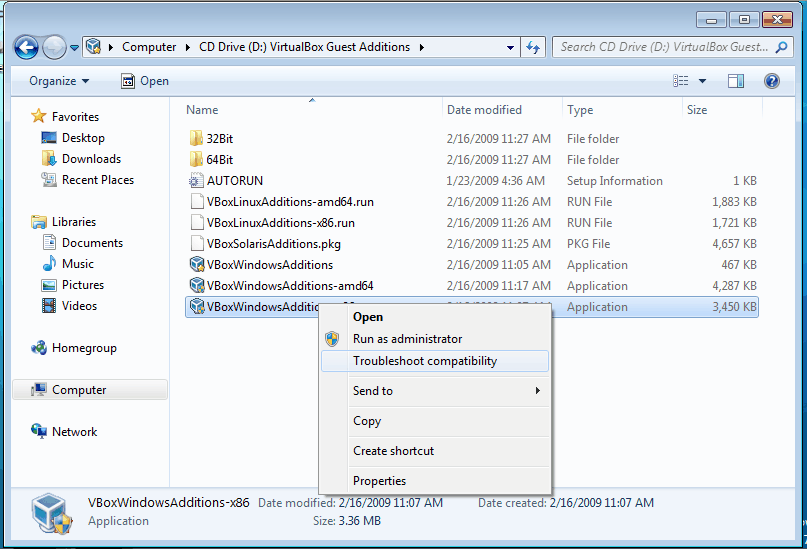
Task: Select Network in the navigation pane
Action: (x=74, y=432)
